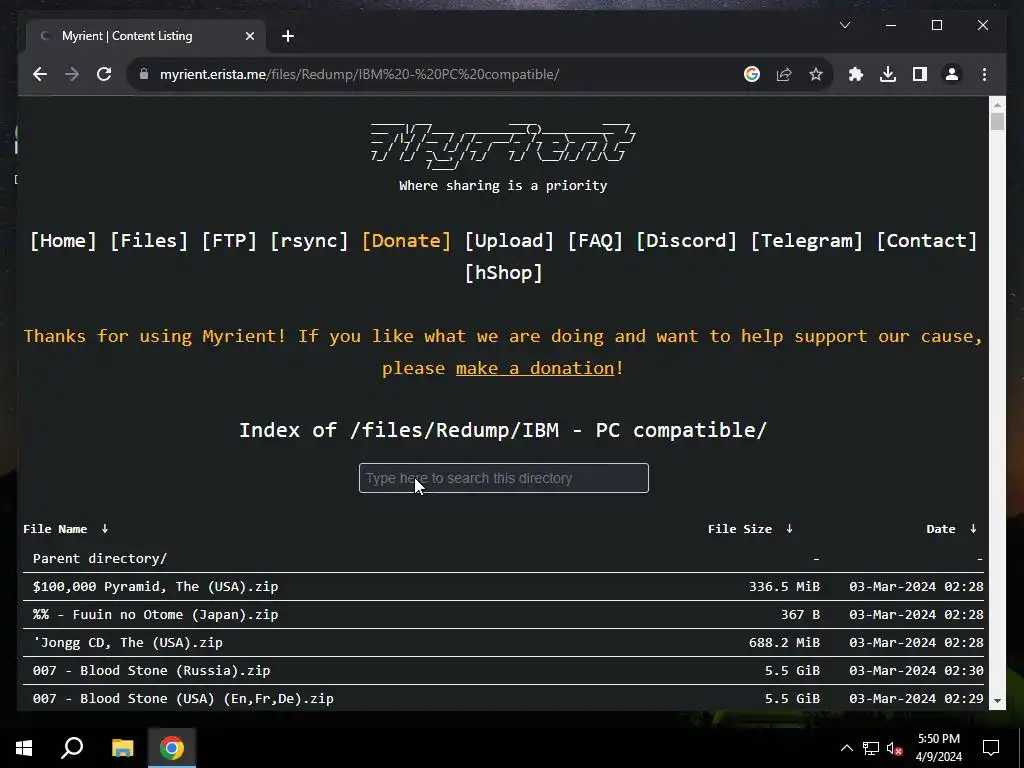Click the address bar URL
The height and width of the screenshot is (768, 1024).
359,74
